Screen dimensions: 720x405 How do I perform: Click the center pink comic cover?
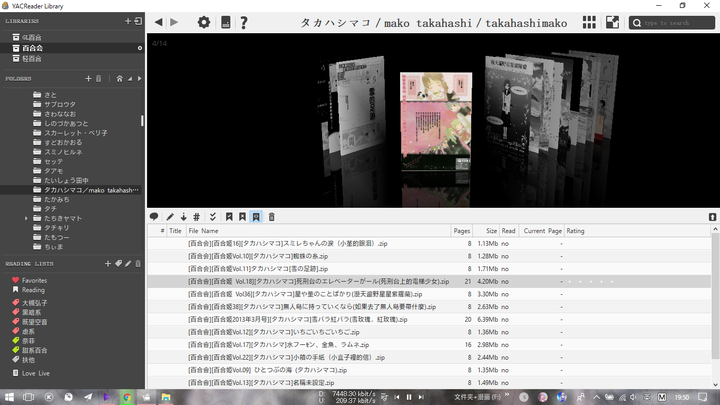tap(436, 121)
